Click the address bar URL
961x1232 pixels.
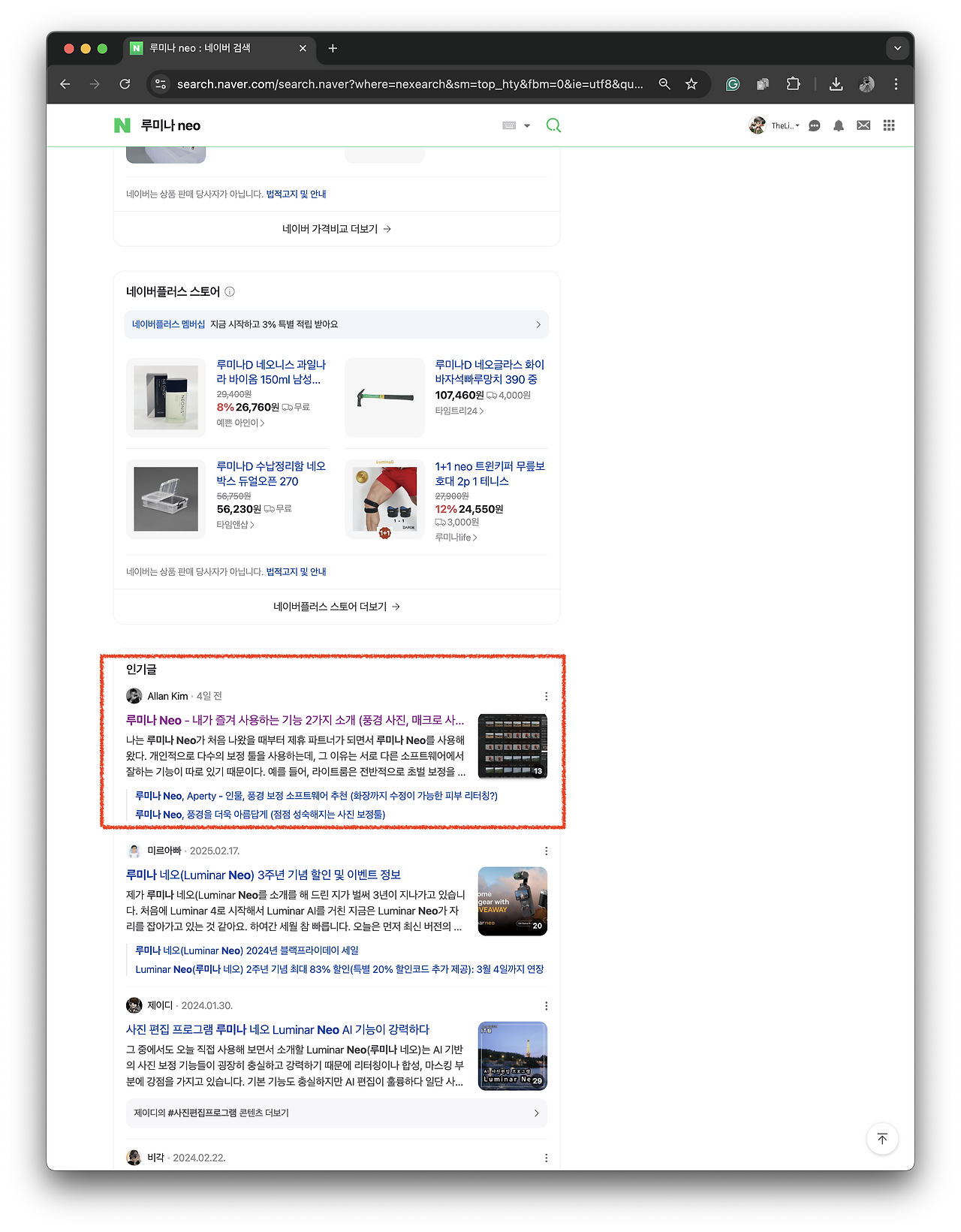click(x=410, y=84)
